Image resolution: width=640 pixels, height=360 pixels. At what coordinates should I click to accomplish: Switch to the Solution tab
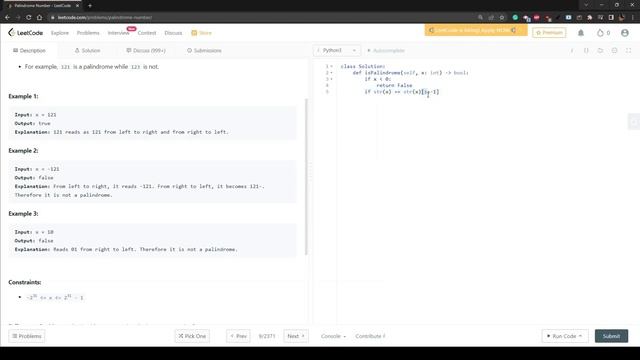click(x=87, y=51)
